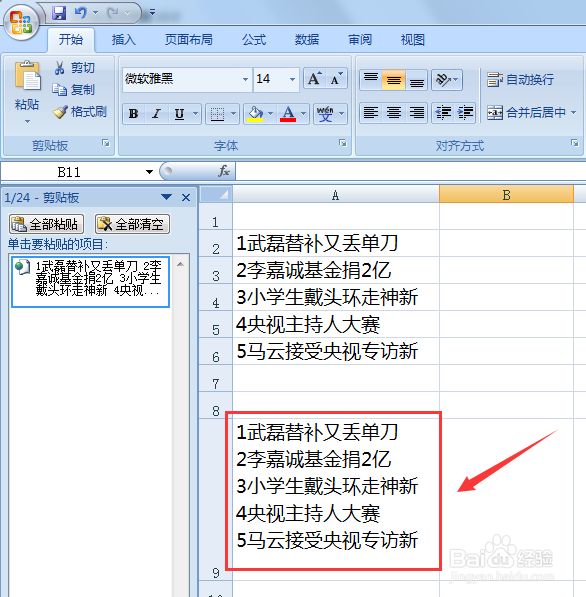Set middle vertical alignment

click(393, 80)
